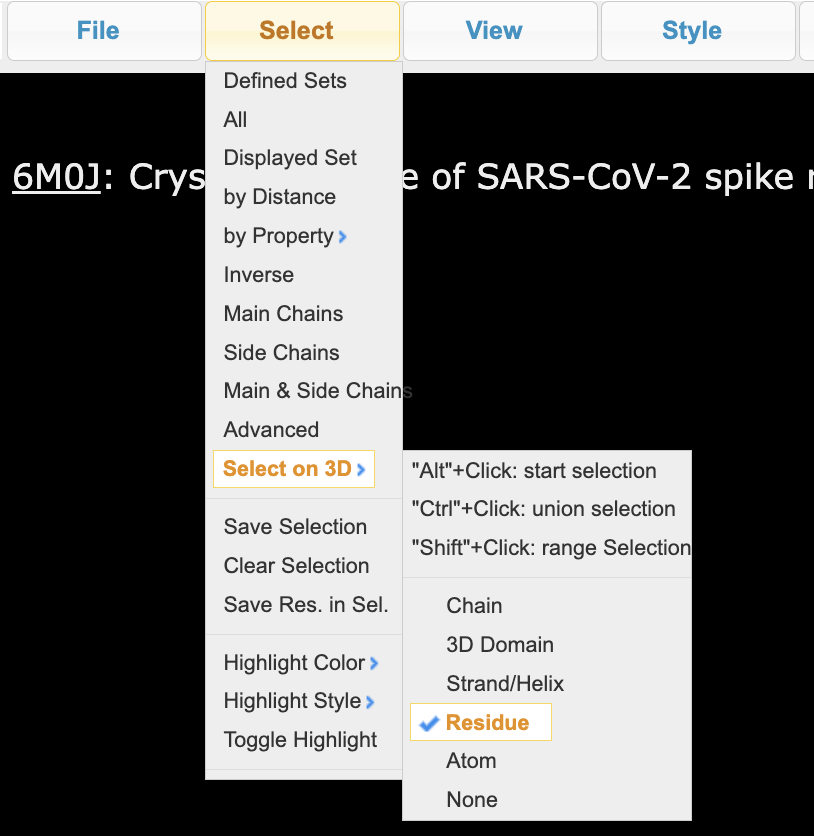This screenshot has height=836, width=814.
Task: Choose 3D Domain selection mode
Action: click(499, 645)
